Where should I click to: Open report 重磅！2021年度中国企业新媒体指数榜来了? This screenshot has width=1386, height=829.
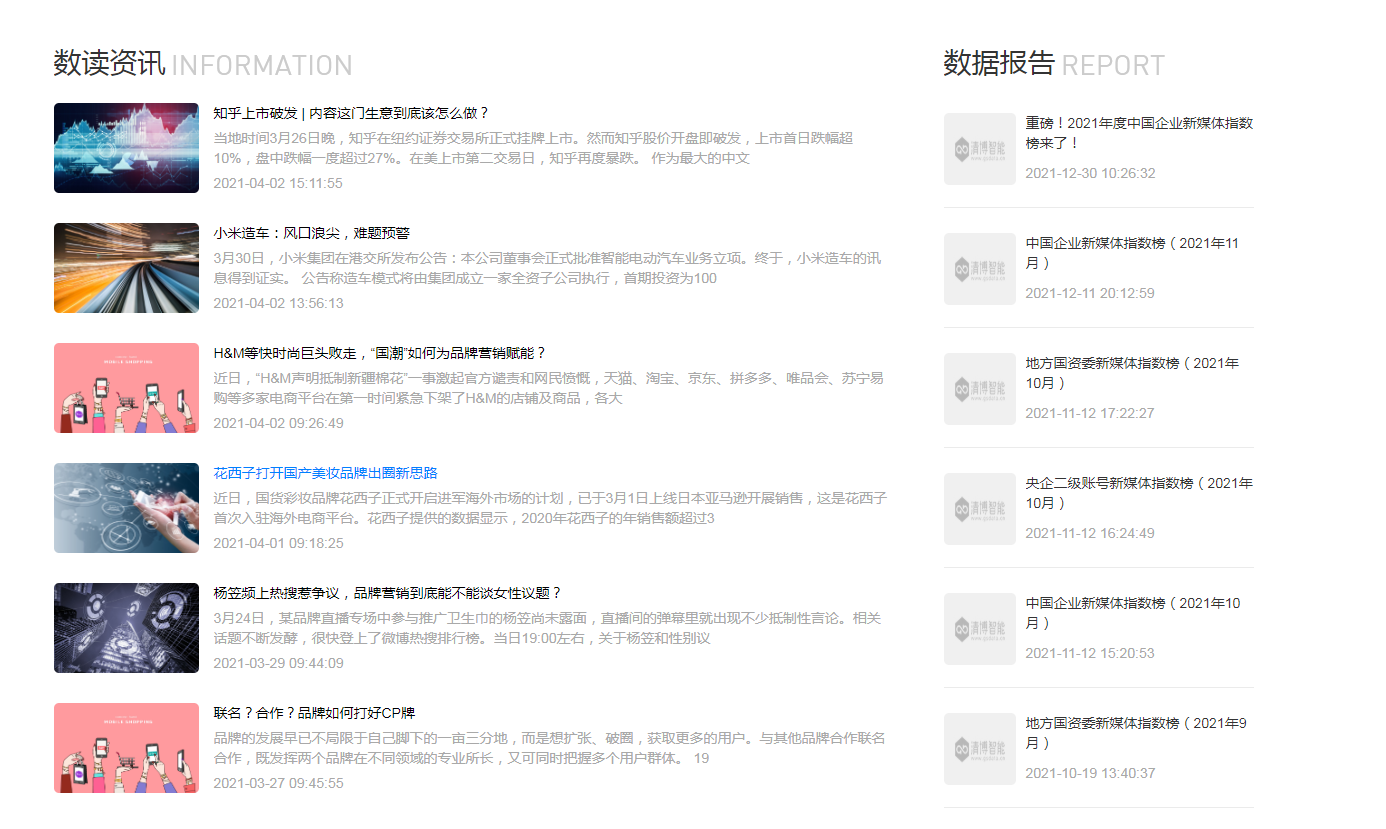point(1138,133)
